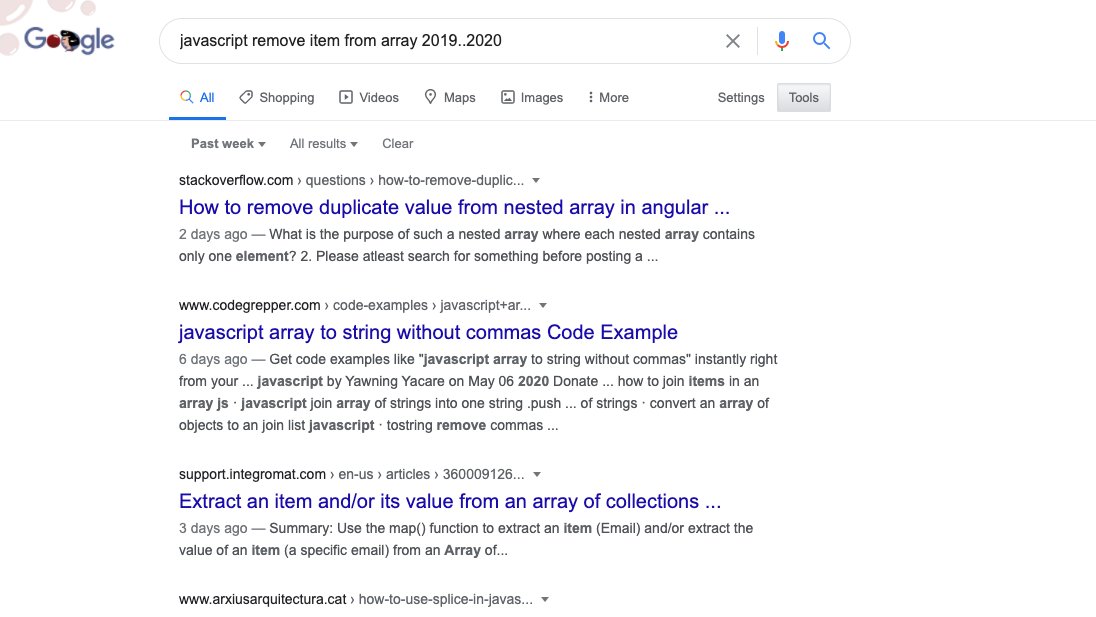Open the All results dropdown
Image resolution: width=1096 pixels, height=617 pixels.
coord(324,144)
